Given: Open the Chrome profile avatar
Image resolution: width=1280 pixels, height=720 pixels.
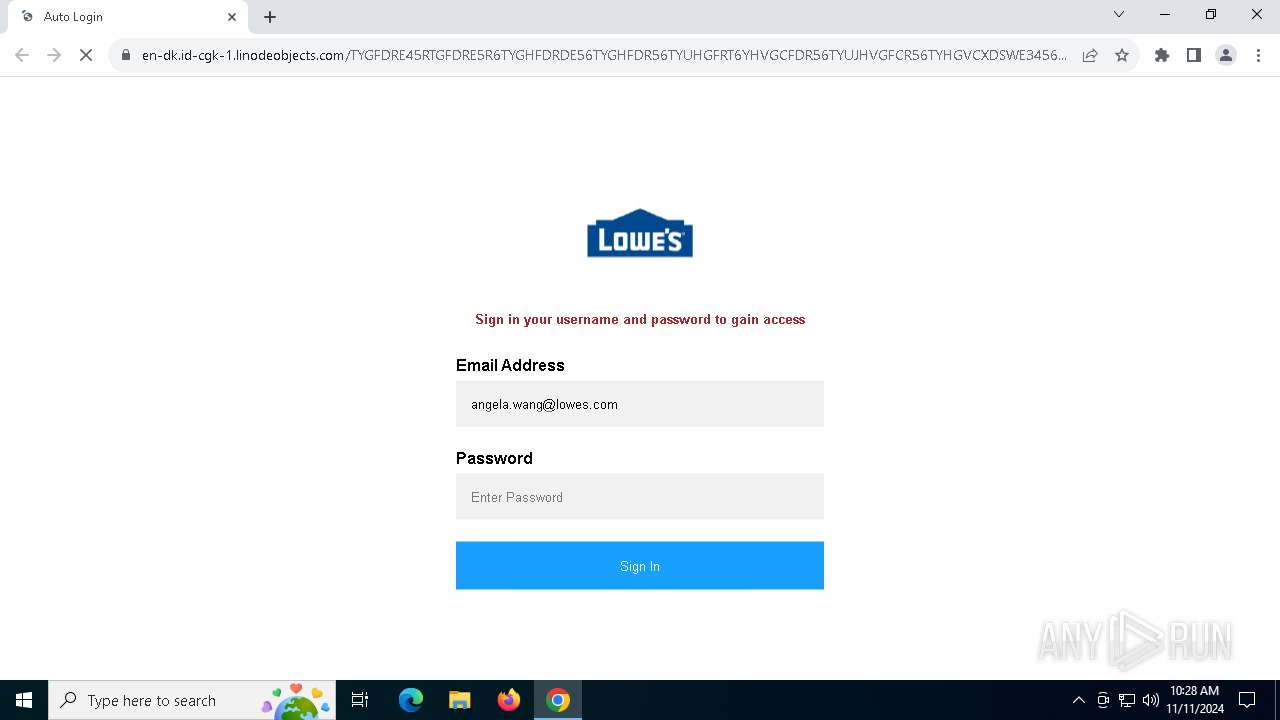Looking at the screenshot, I should coord(1225,55).
